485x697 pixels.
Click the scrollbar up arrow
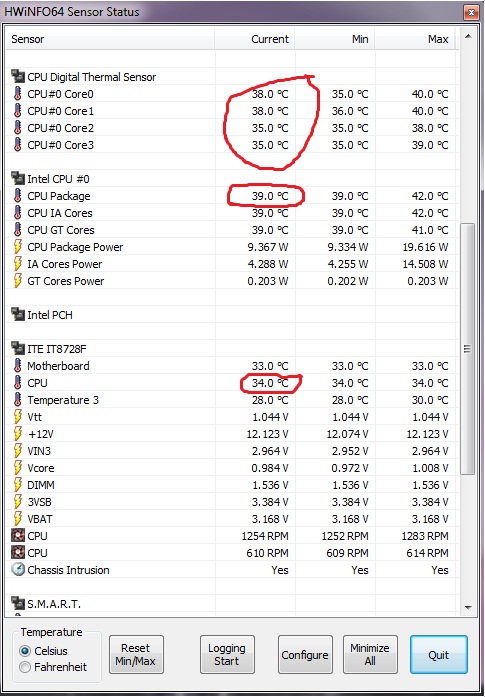click(x=468, y=37)
